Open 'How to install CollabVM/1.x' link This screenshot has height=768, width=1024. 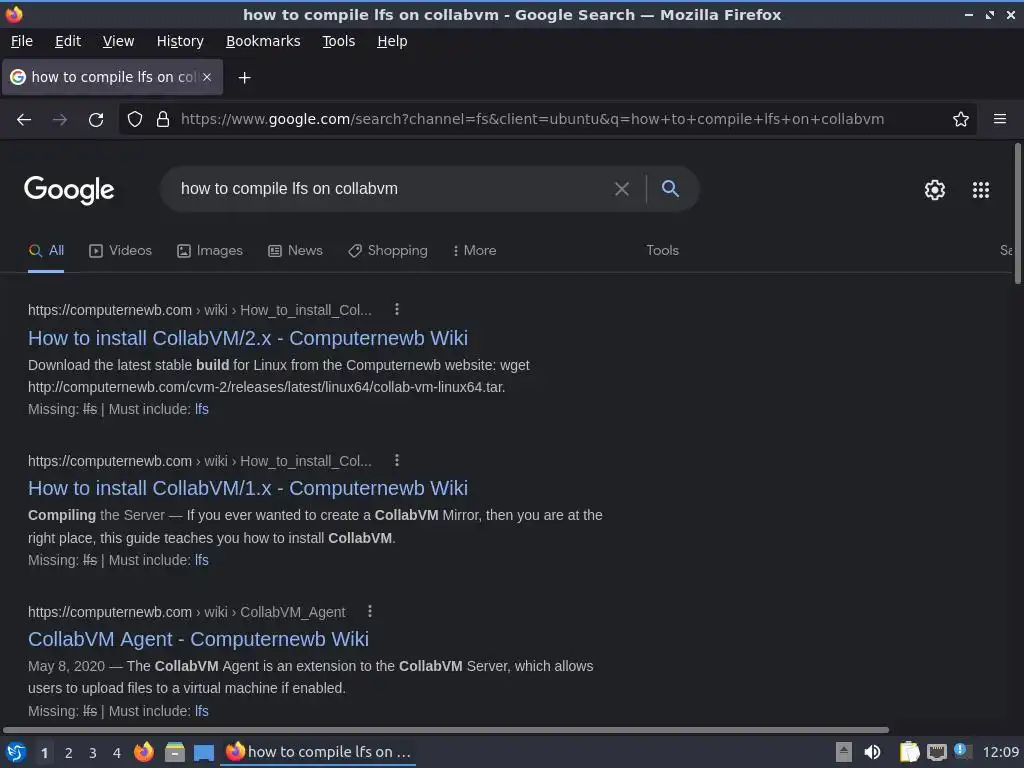(248, 488)
